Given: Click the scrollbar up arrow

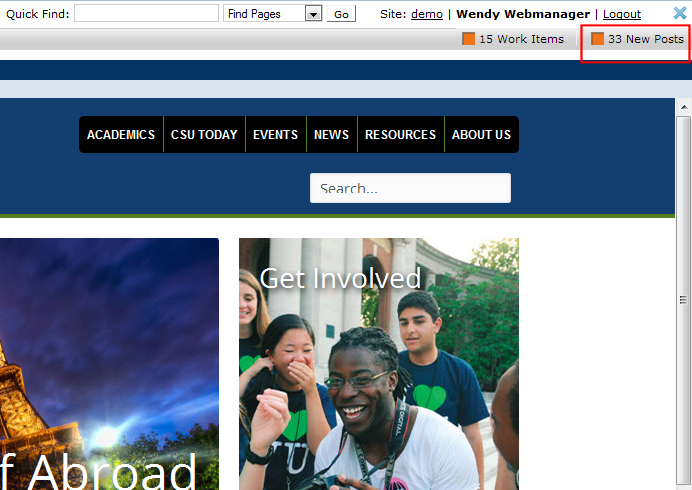Looking at the screenshot, I should pyautogui.click(x=684, y=107).
